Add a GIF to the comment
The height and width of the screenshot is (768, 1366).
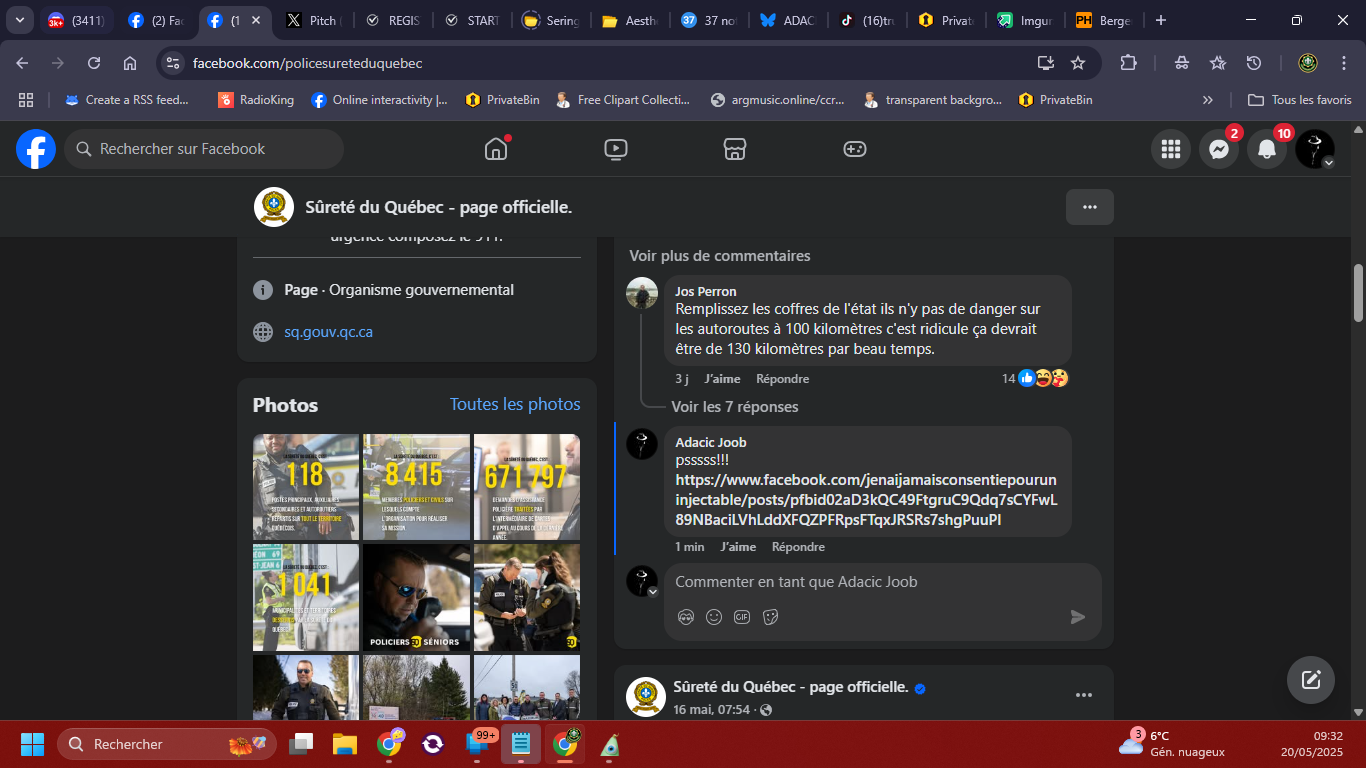(x=742, y=617)
